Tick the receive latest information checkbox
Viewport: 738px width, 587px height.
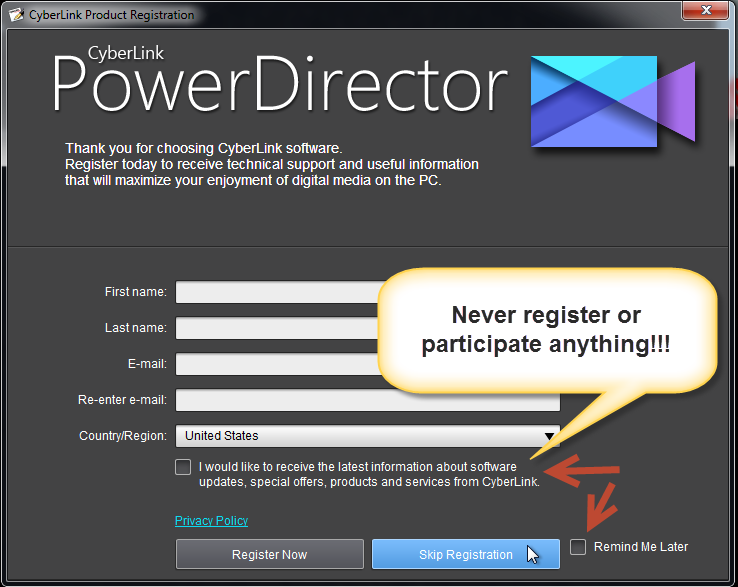click(x=183, y=467)
